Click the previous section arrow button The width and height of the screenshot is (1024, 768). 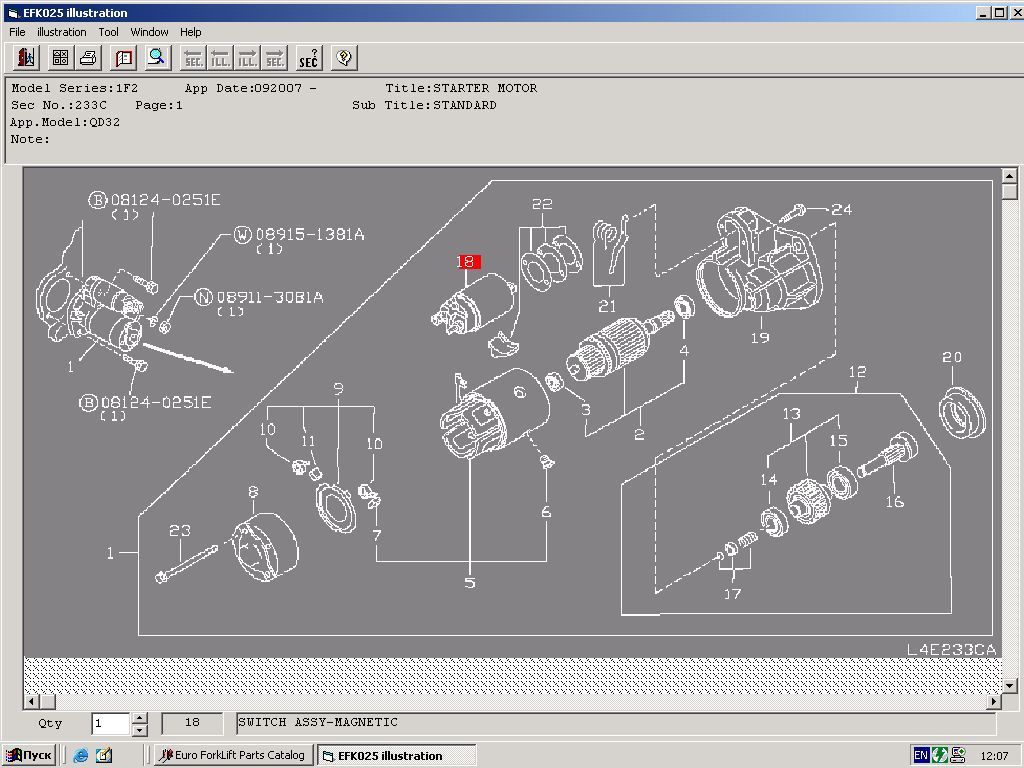(193, 58)
